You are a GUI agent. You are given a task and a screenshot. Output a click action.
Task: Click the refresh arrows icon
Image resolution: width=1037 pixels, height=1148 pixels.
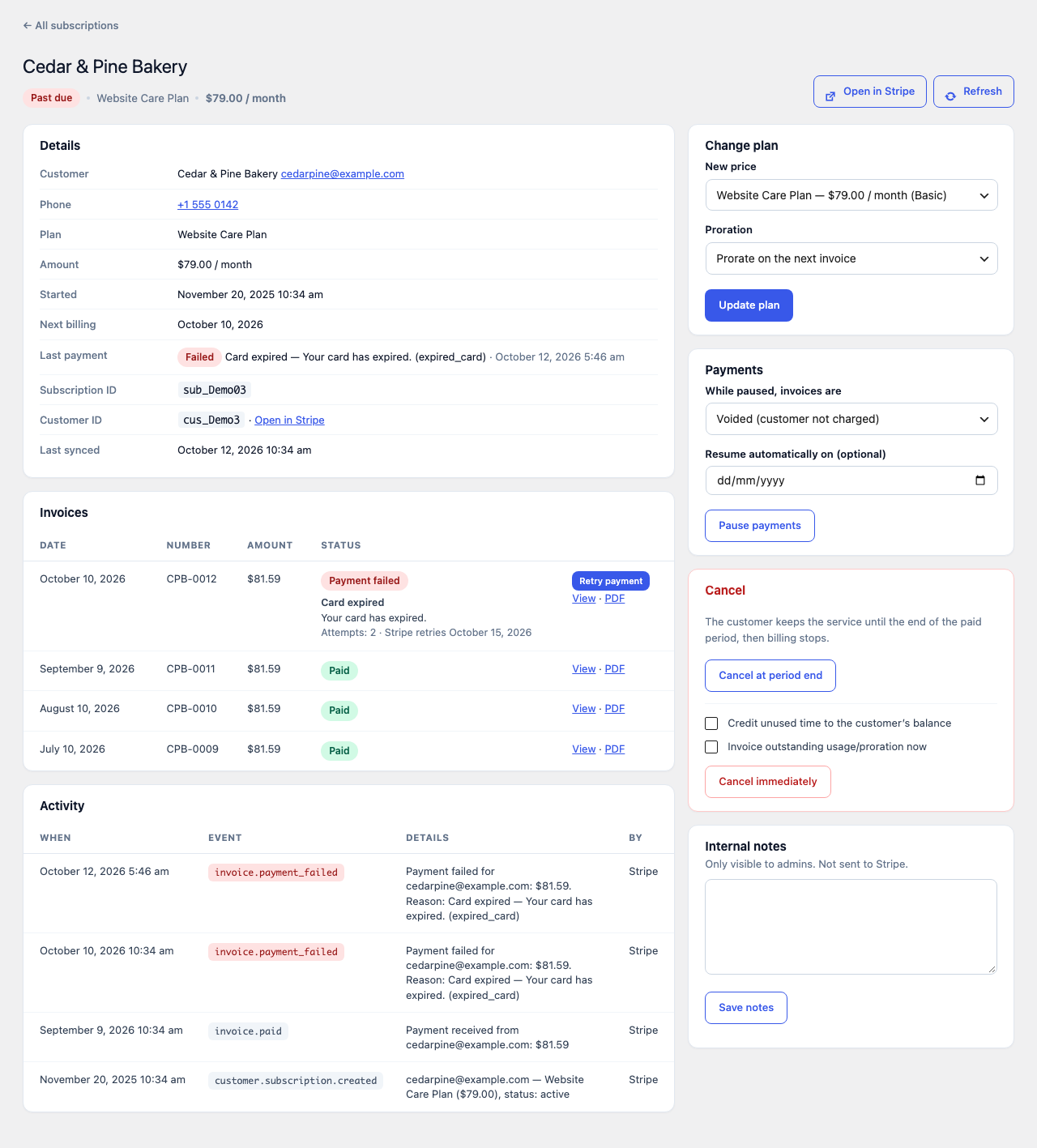pyautogui.click(x=950, y=96)
